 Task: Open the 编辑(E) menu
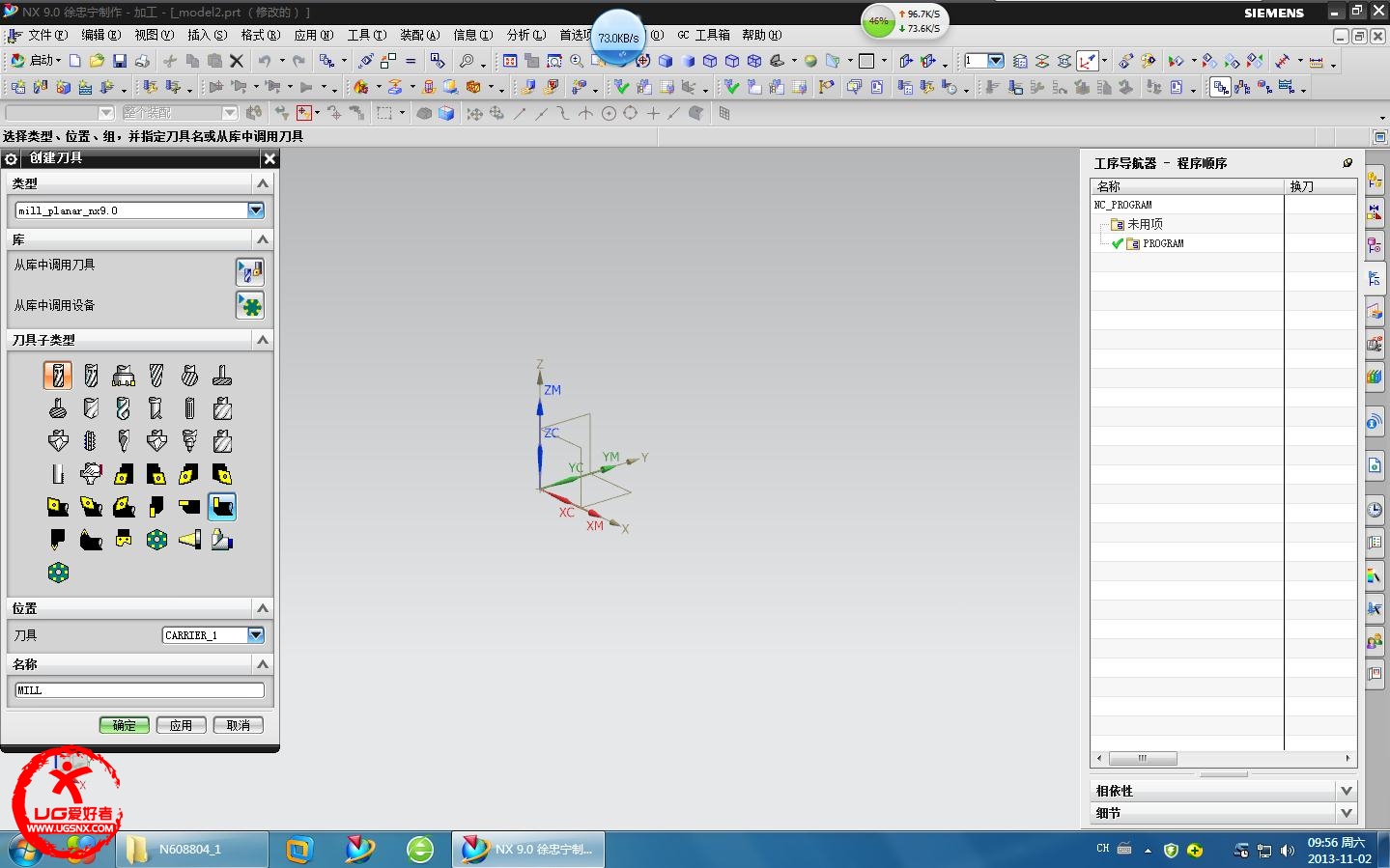(100, 35)
